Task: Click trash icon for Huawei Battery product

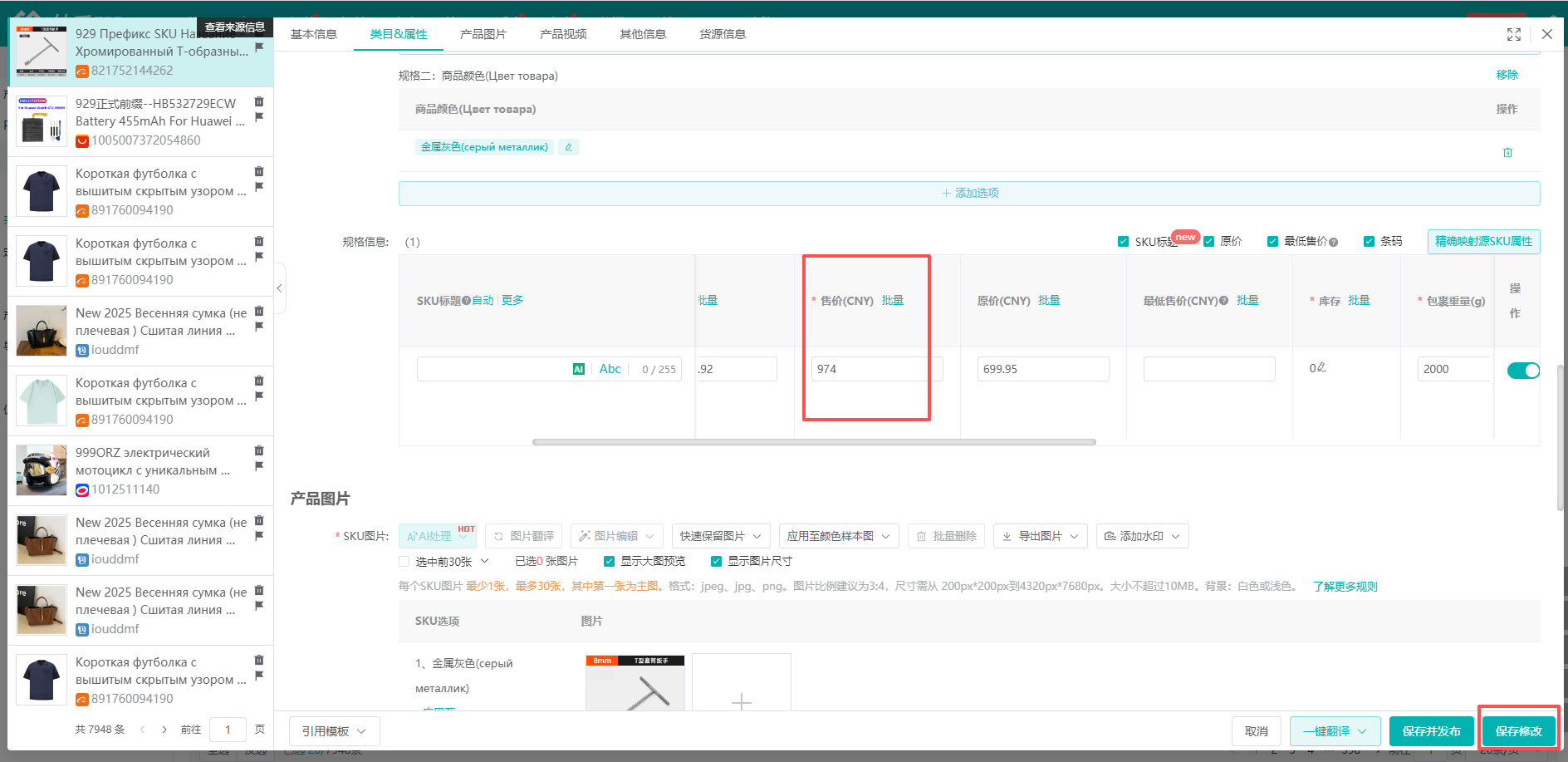Action: coord(259,101)
